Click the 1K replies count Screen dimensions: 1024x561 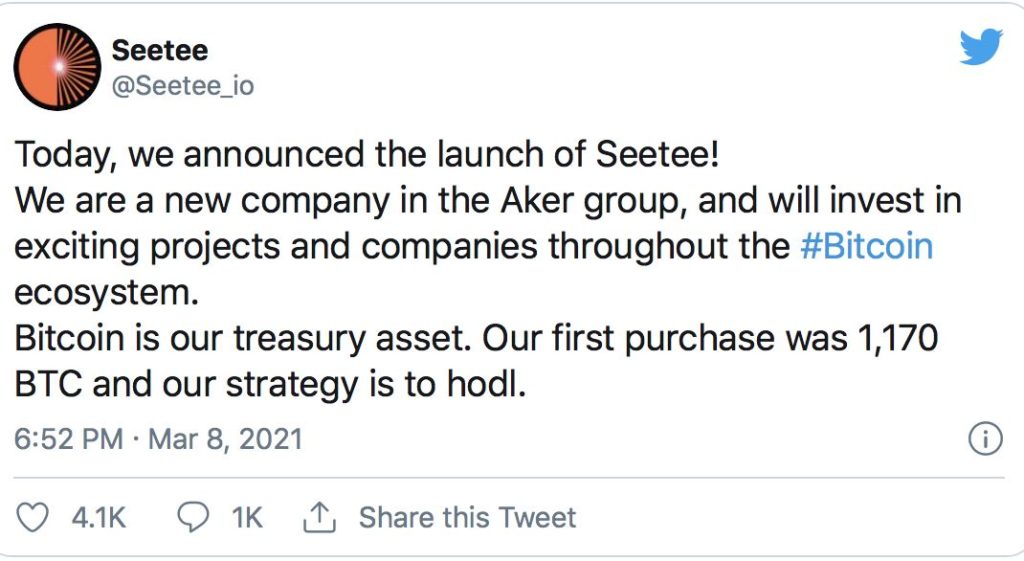point(247,517)
